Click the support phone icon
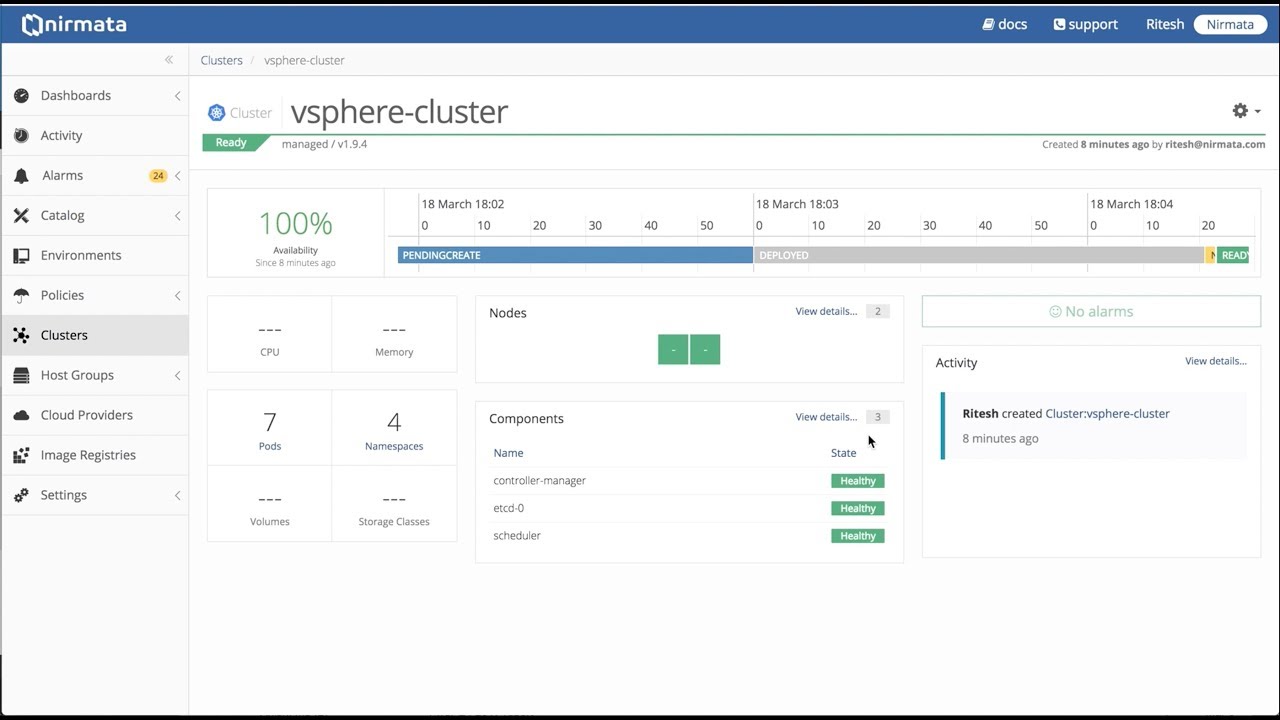 (x=1059, y=24)
